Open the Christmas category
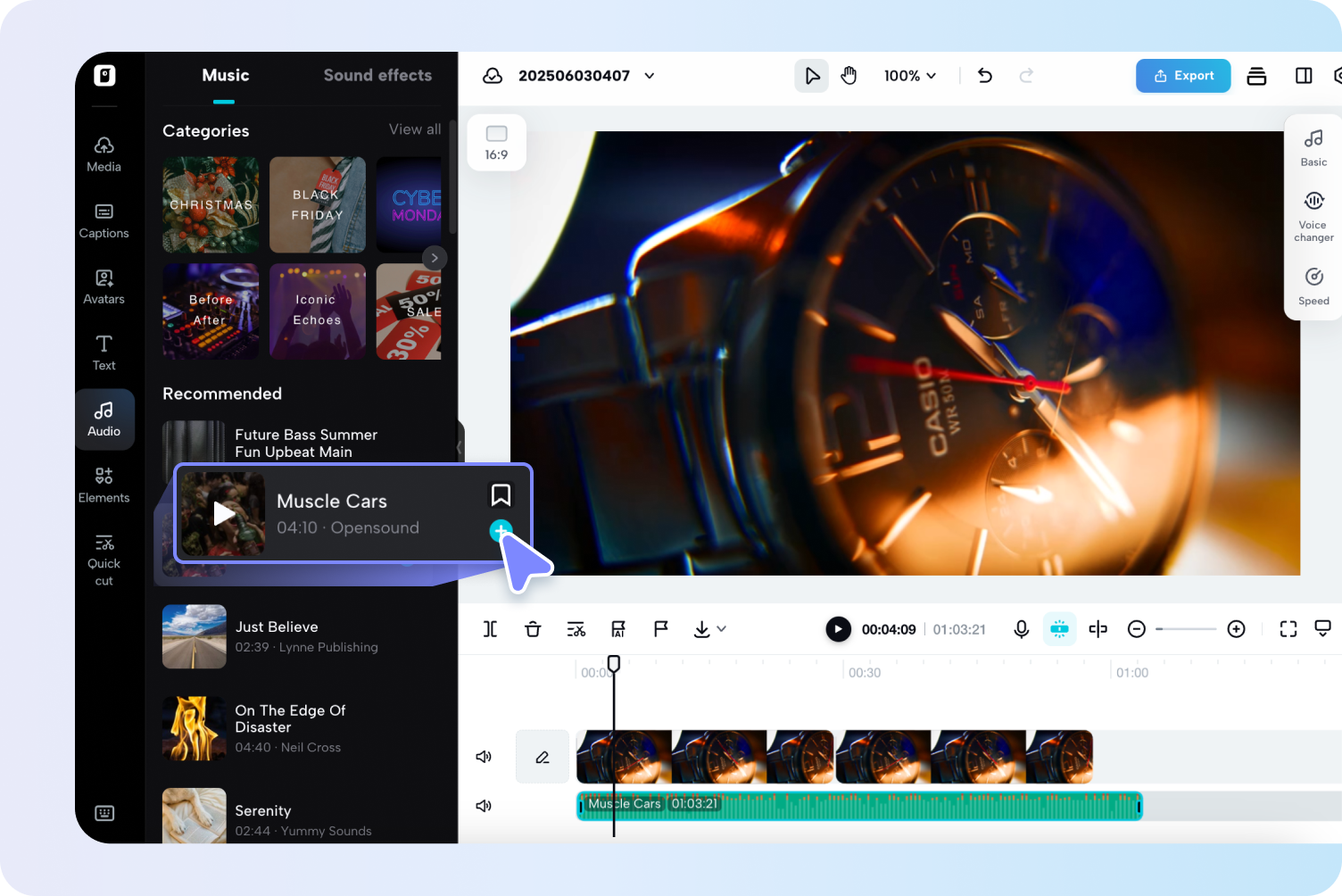Viewport: 1342px width, 896px height. 211,205
